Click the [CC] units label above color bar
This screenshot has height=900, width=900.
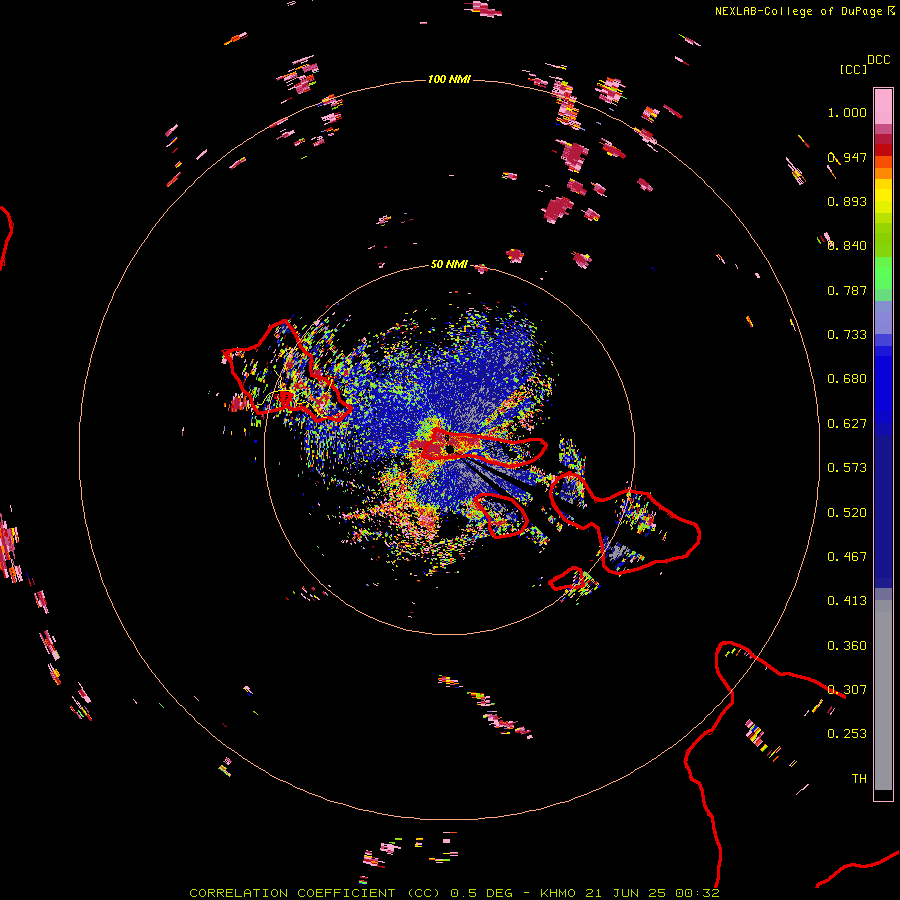point(853,69)
